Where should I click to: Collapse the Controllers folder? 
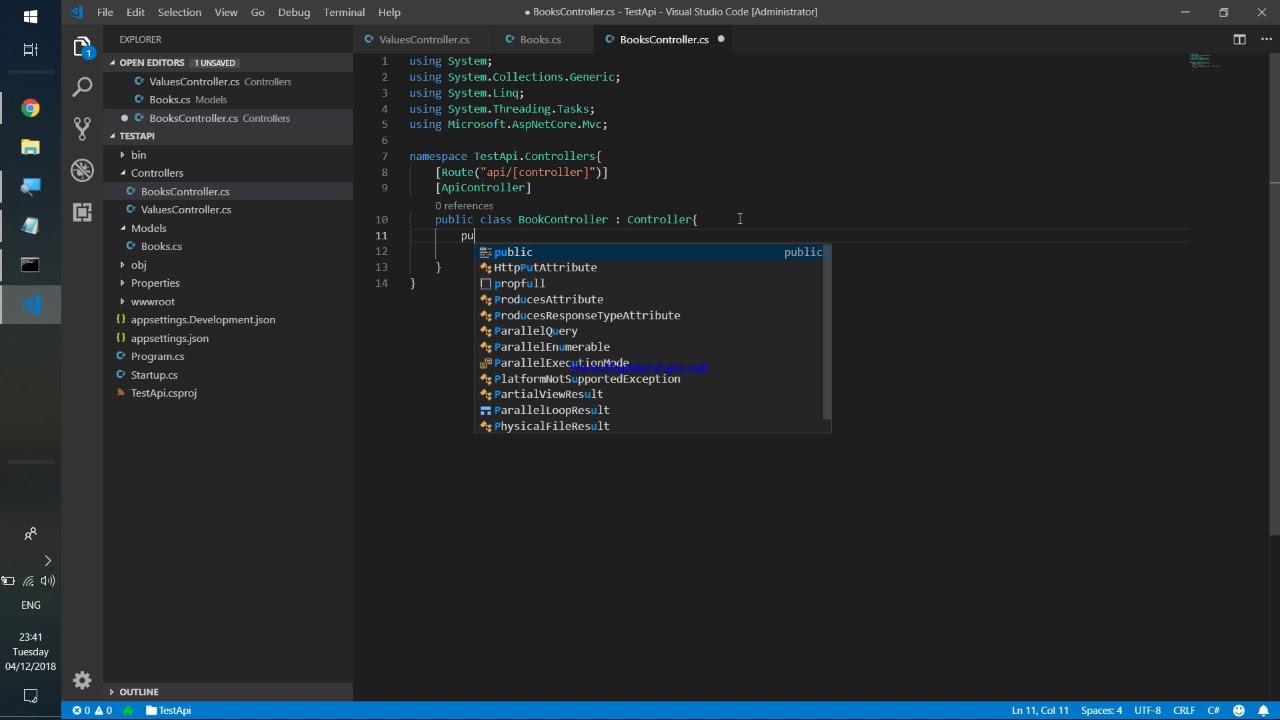click(x=156, y=173)
